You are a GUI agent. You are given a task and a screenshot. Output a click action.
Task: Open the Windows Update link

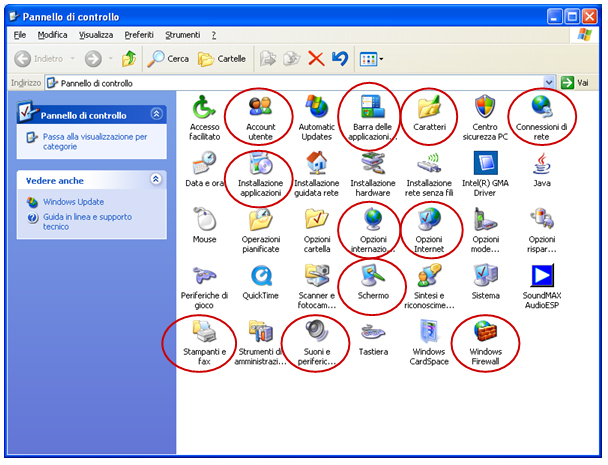(x=73, y=202)
